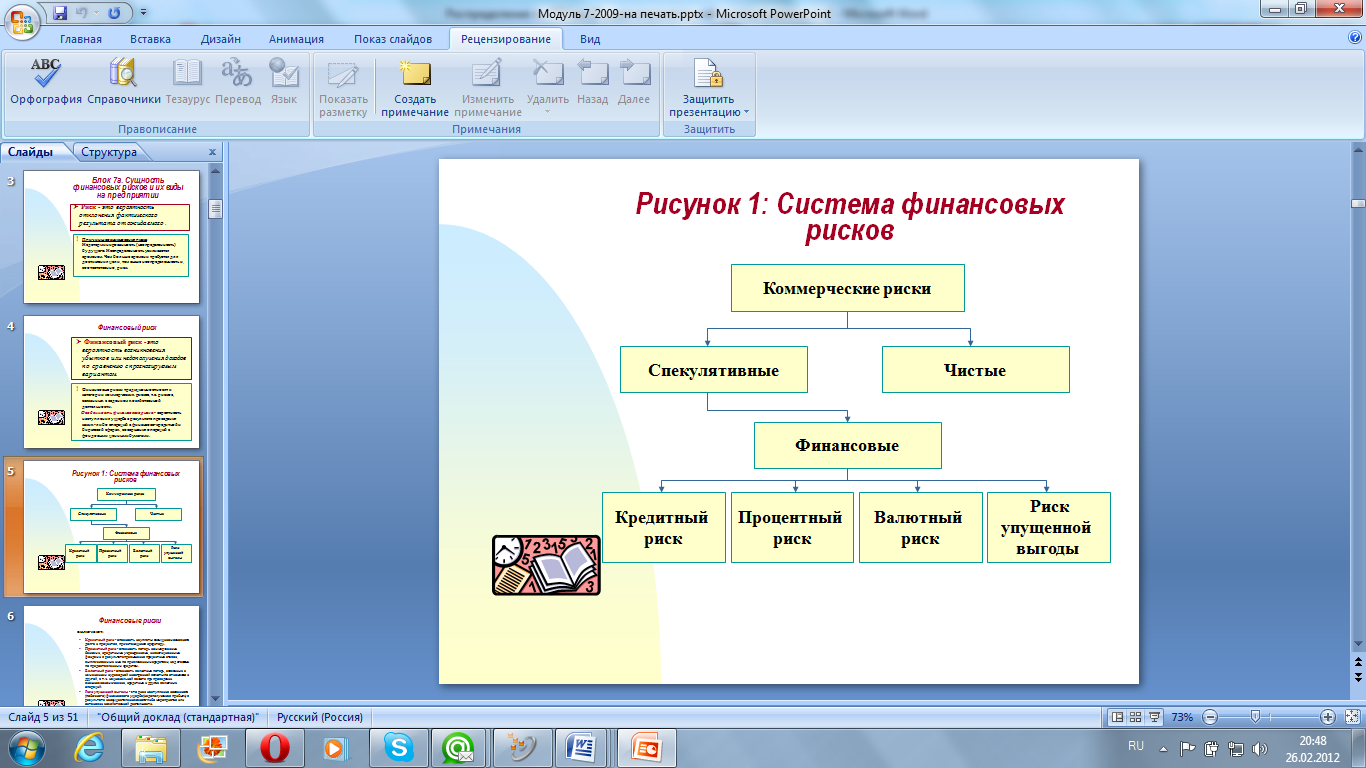
Task: Click the Удалить comment icon
Action: coord(547,75)
